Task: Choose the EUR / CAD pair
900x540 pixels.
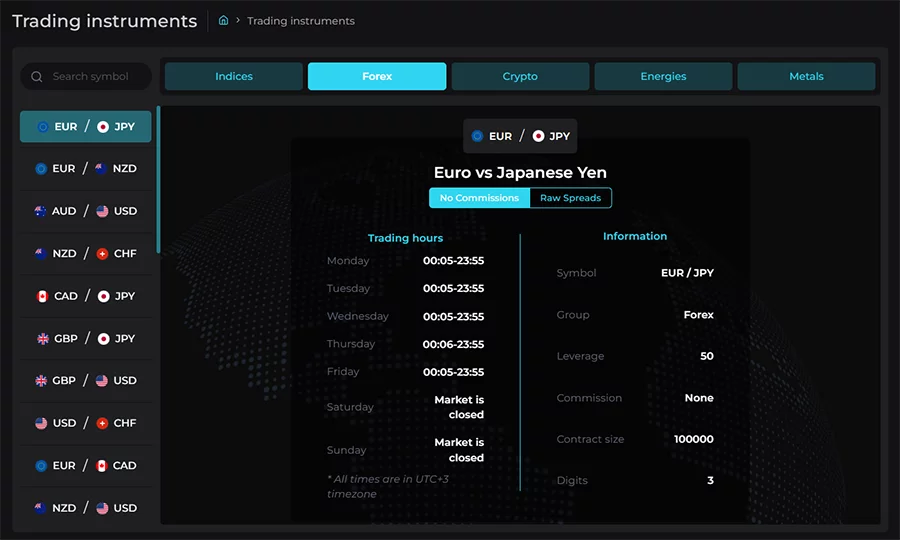Action: 86,465
